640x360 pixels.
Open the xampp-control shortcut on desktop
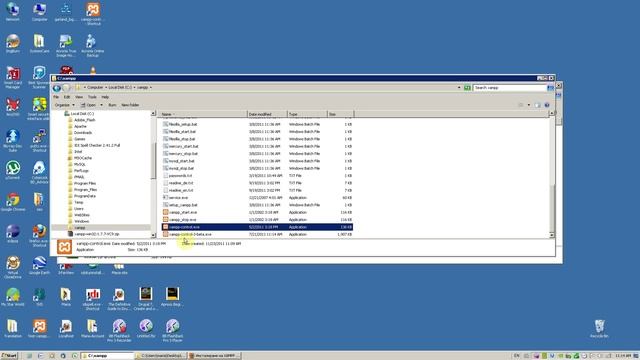tap(93, 13)
